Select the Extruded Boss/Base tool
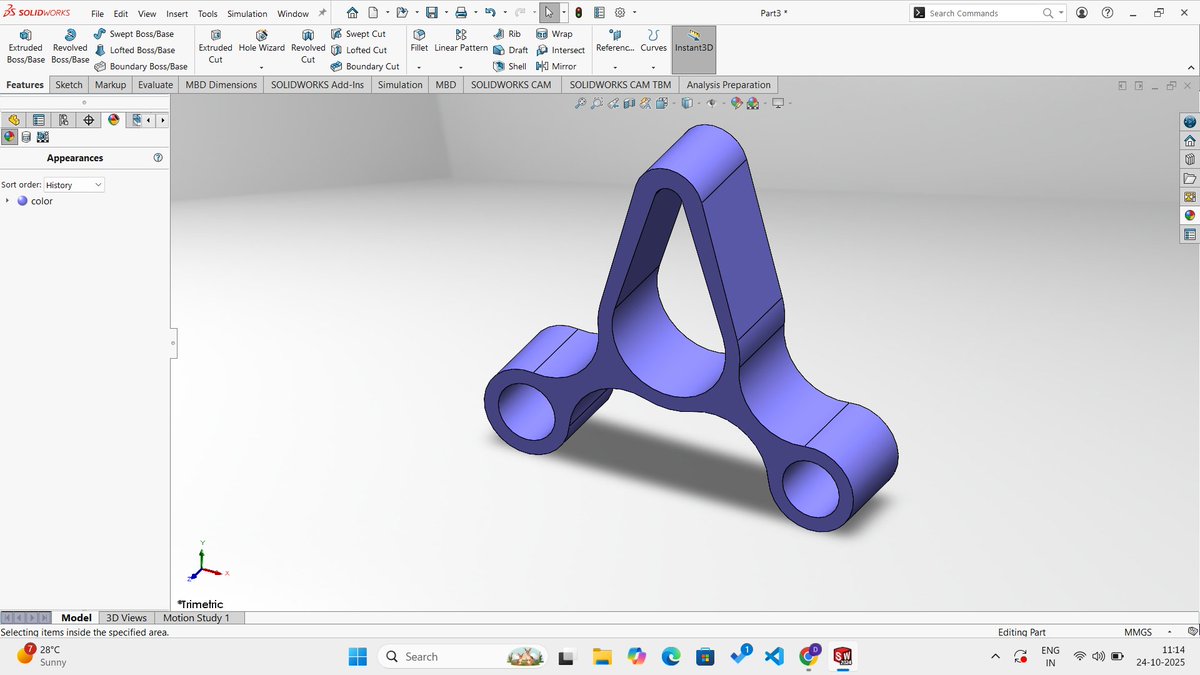This screenshot has width=1200, height=675. [25, 47]
